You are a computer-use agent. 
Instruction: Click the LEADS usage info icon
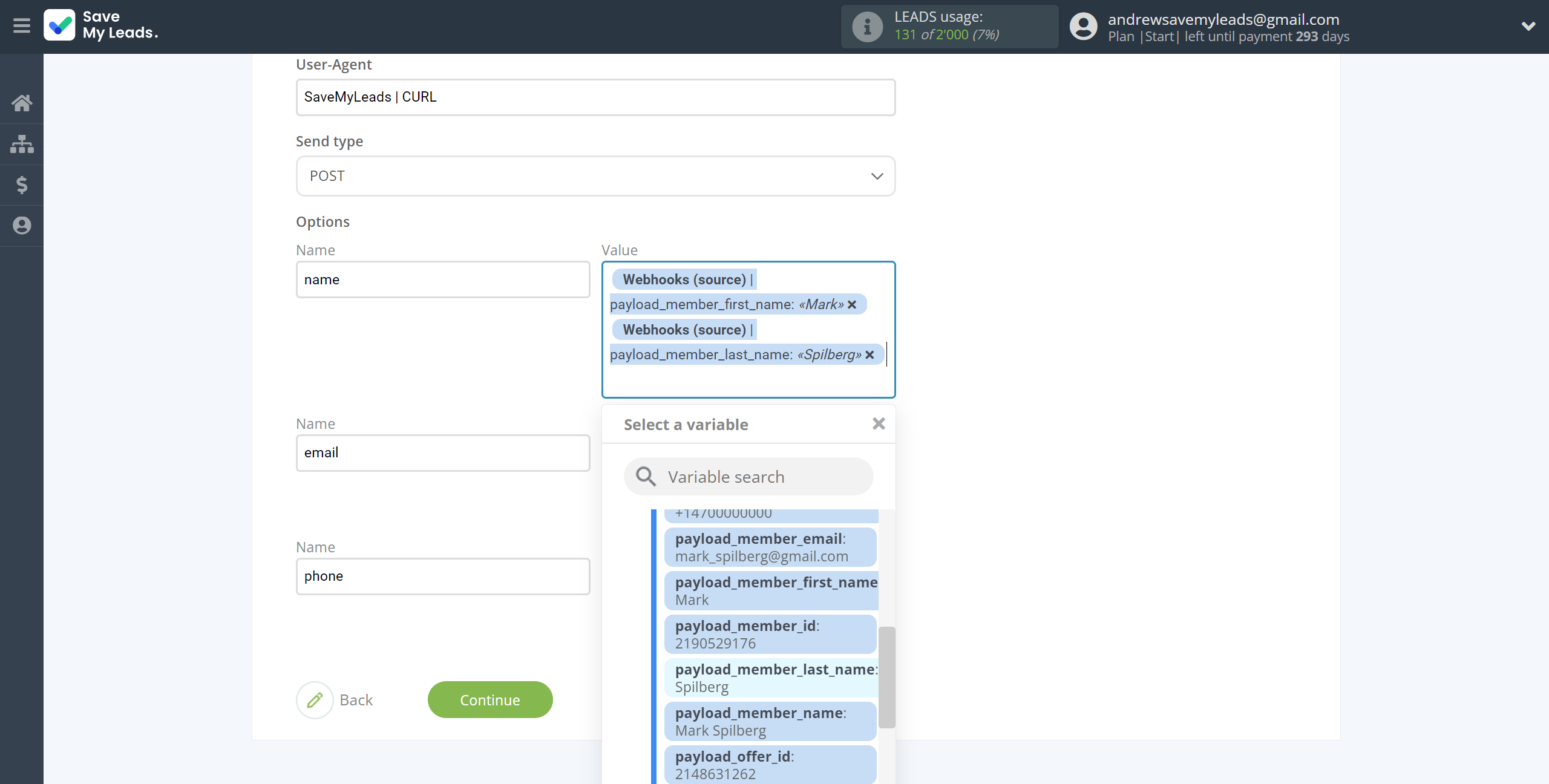pyautogui.click(x=867, y=27)
